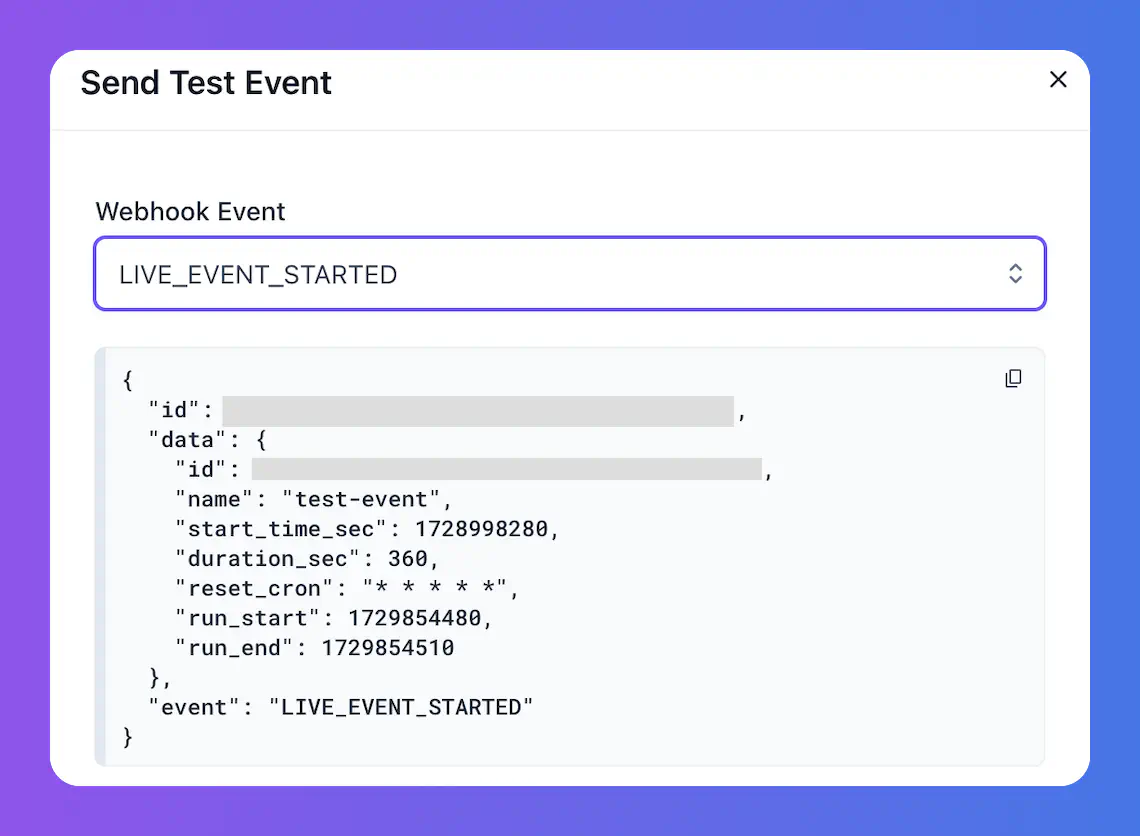Click the redacted top-level id value
This screenshot has width=1140, height=836.
coord(478,411)
